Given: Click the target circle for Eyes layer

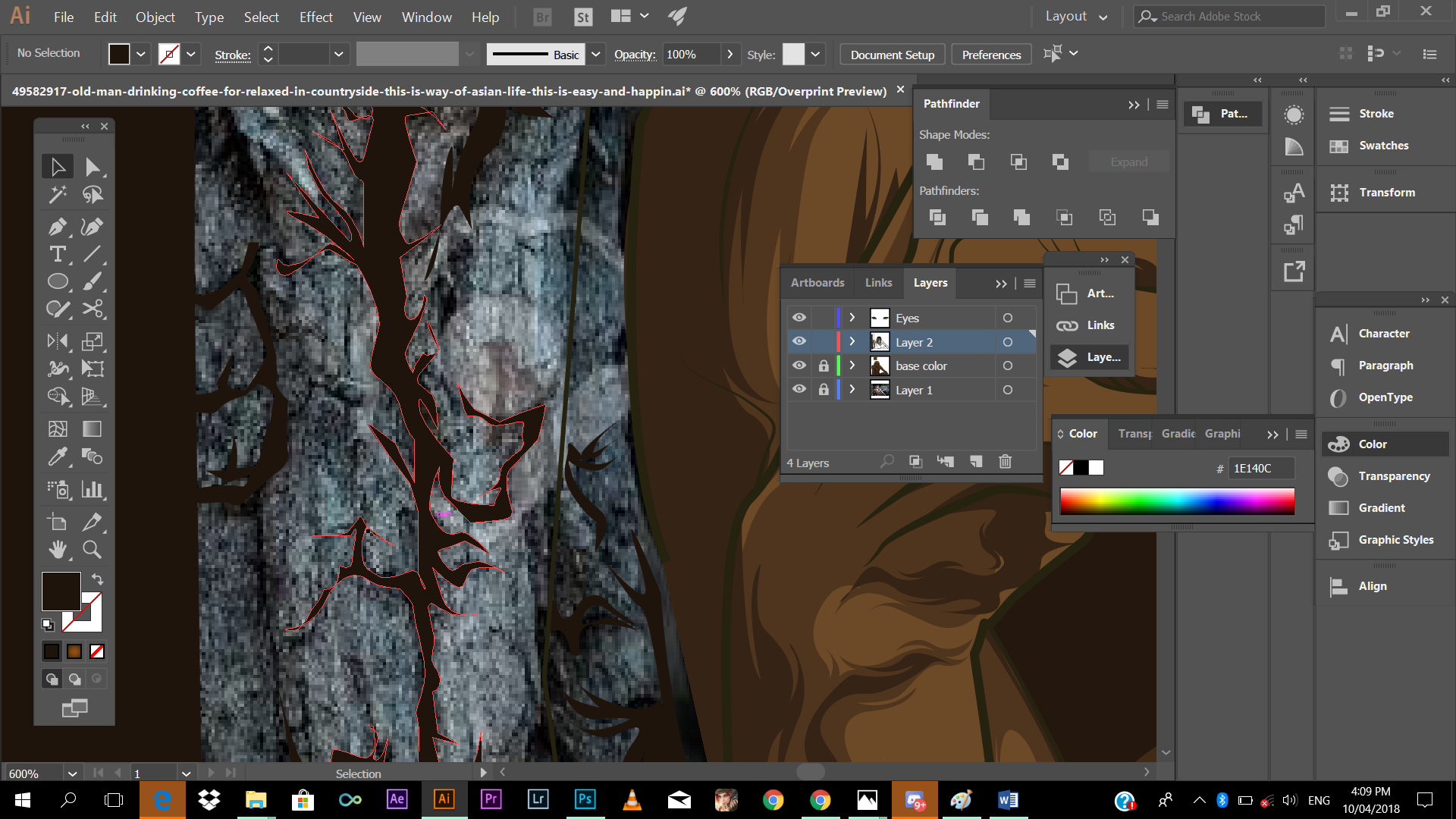Looking at the screenshot, I should point(1008,318).
